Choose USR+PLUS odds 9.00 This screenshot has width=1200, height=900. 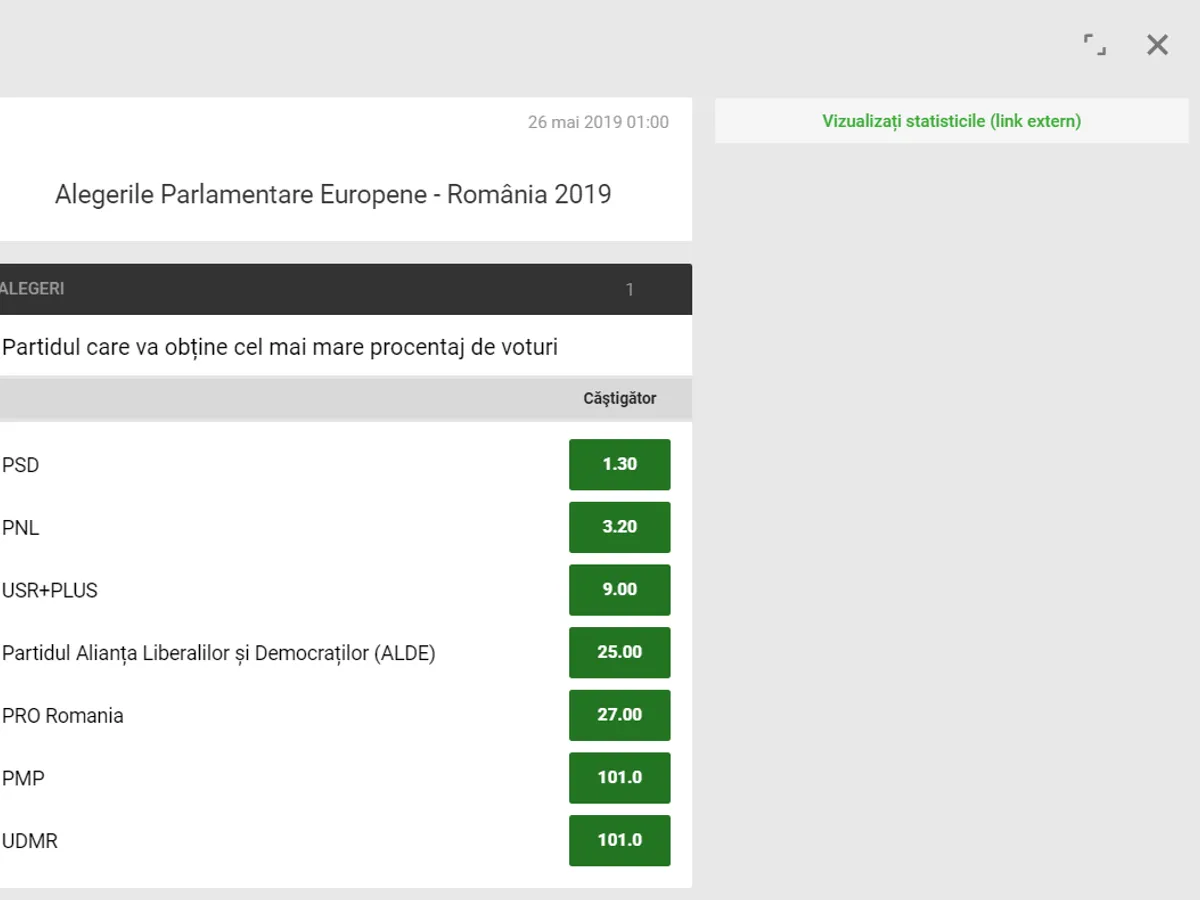pos(619,590)
